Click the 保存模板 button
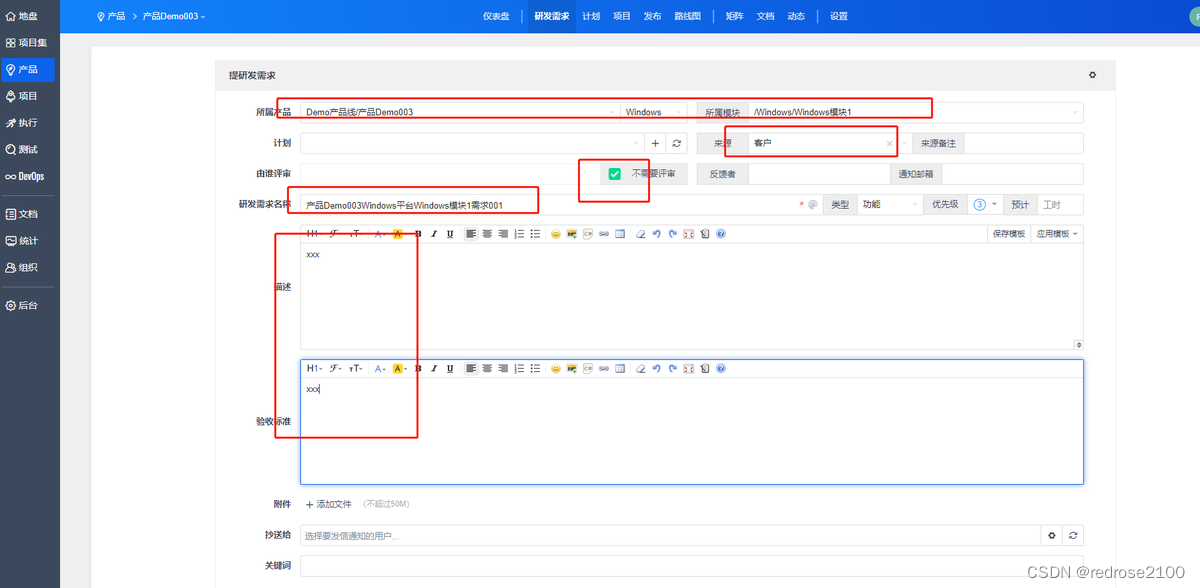 click(1008, 233)
